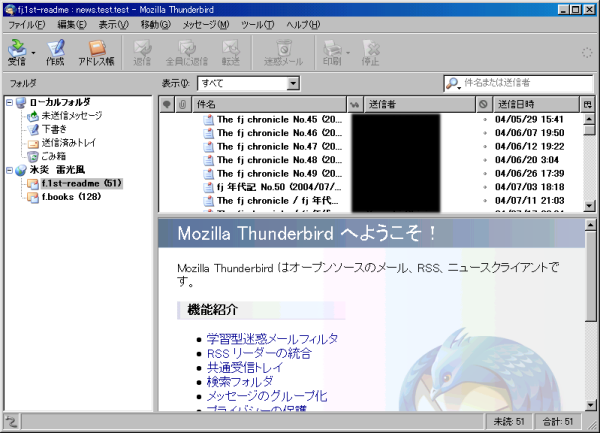Click the 受信 (Get Mail) toolbar icon

pos(17,52)
